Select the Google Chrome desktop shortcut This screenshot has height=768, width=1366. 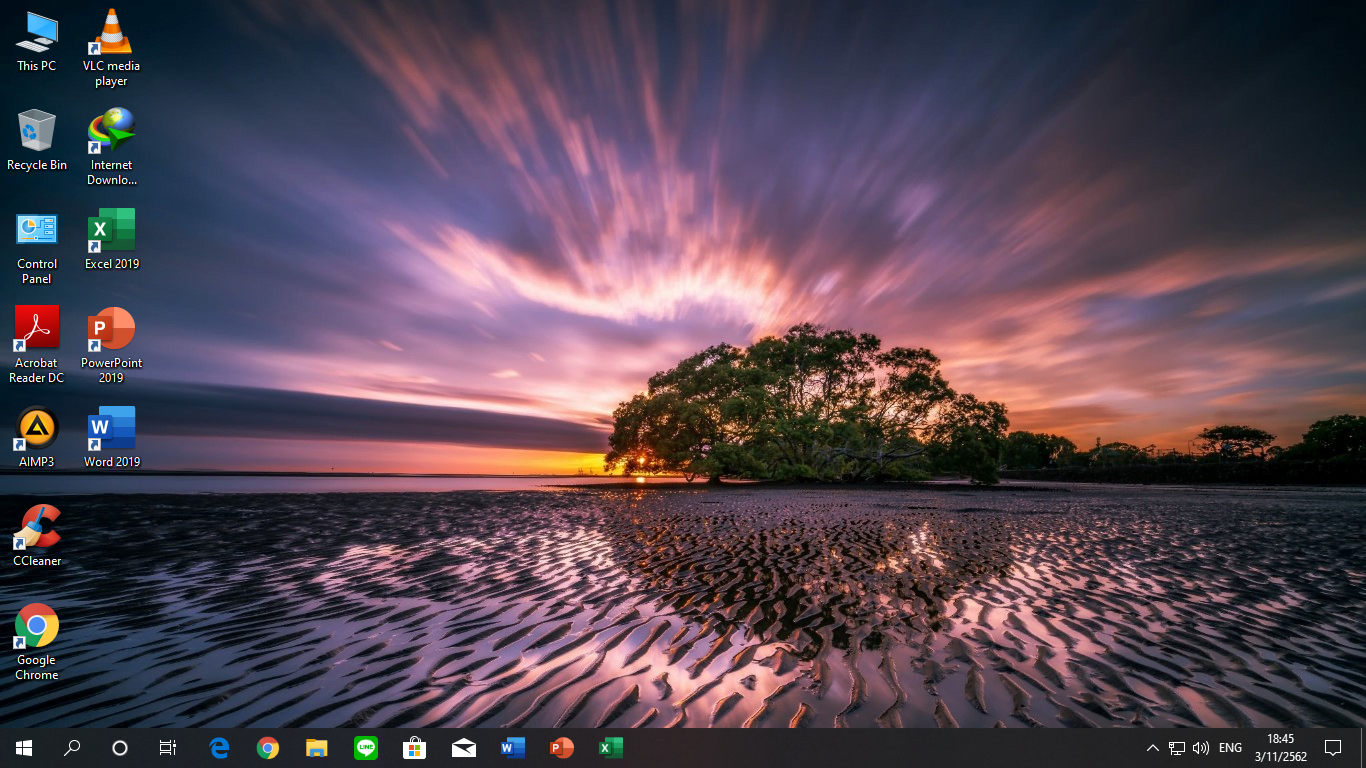click(37, 643)
